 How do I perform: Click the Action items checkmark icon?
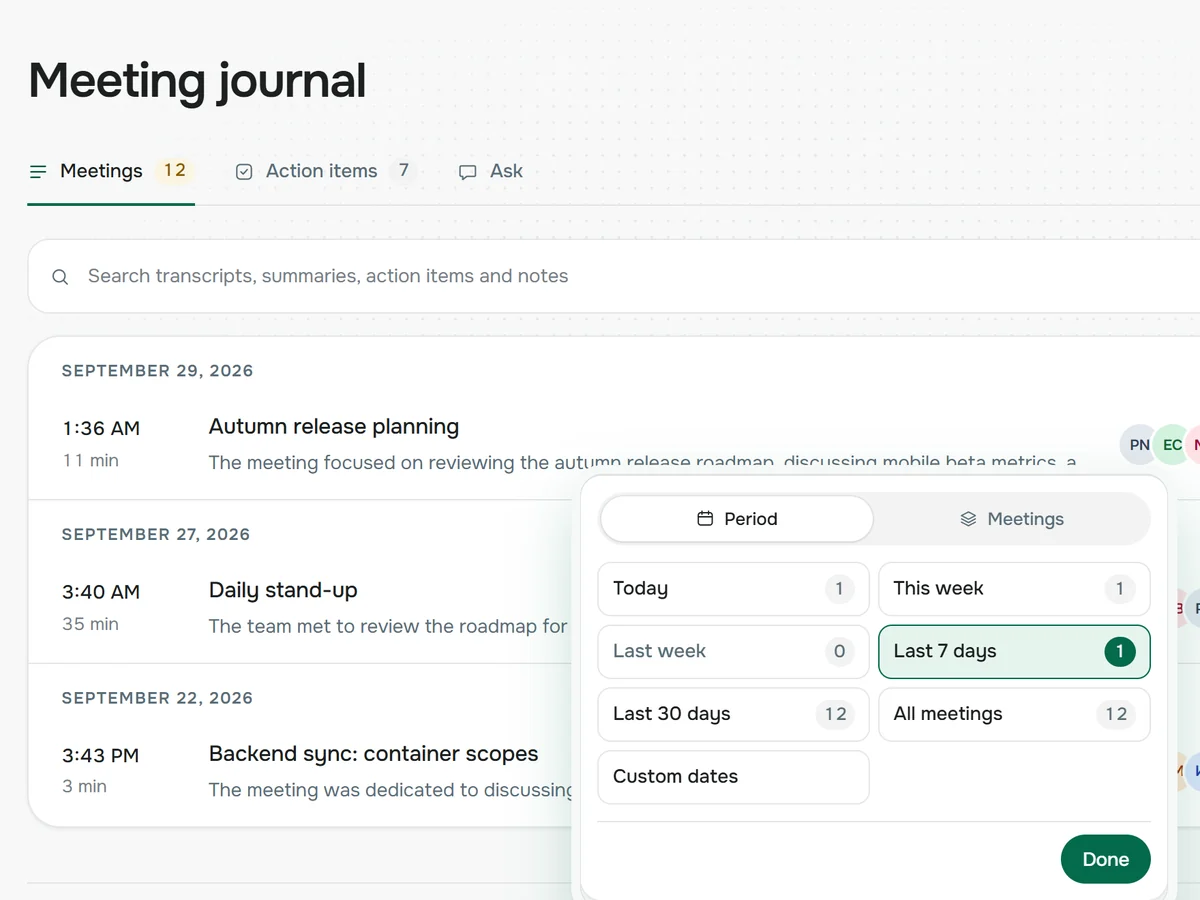244,172
